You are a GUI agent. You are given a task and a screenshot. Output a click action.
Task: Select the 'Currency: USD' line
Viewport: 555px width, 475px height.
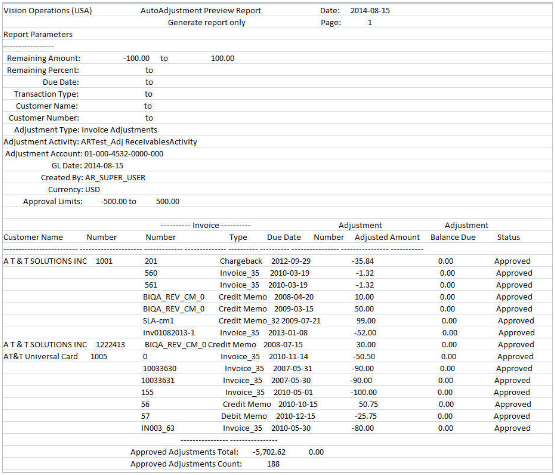(74, 190)
